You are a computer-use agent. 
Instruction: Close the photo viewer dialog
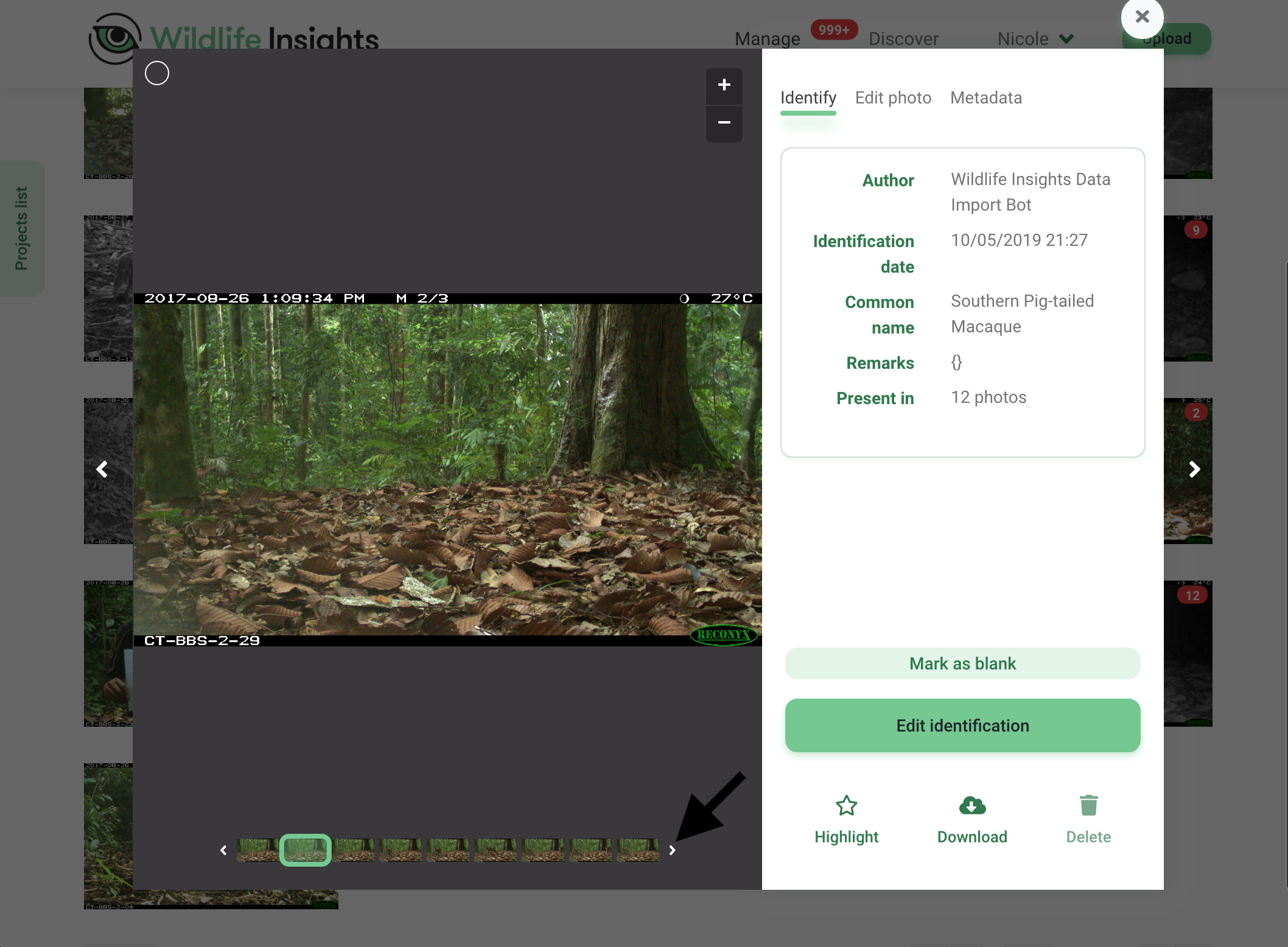1142,17
